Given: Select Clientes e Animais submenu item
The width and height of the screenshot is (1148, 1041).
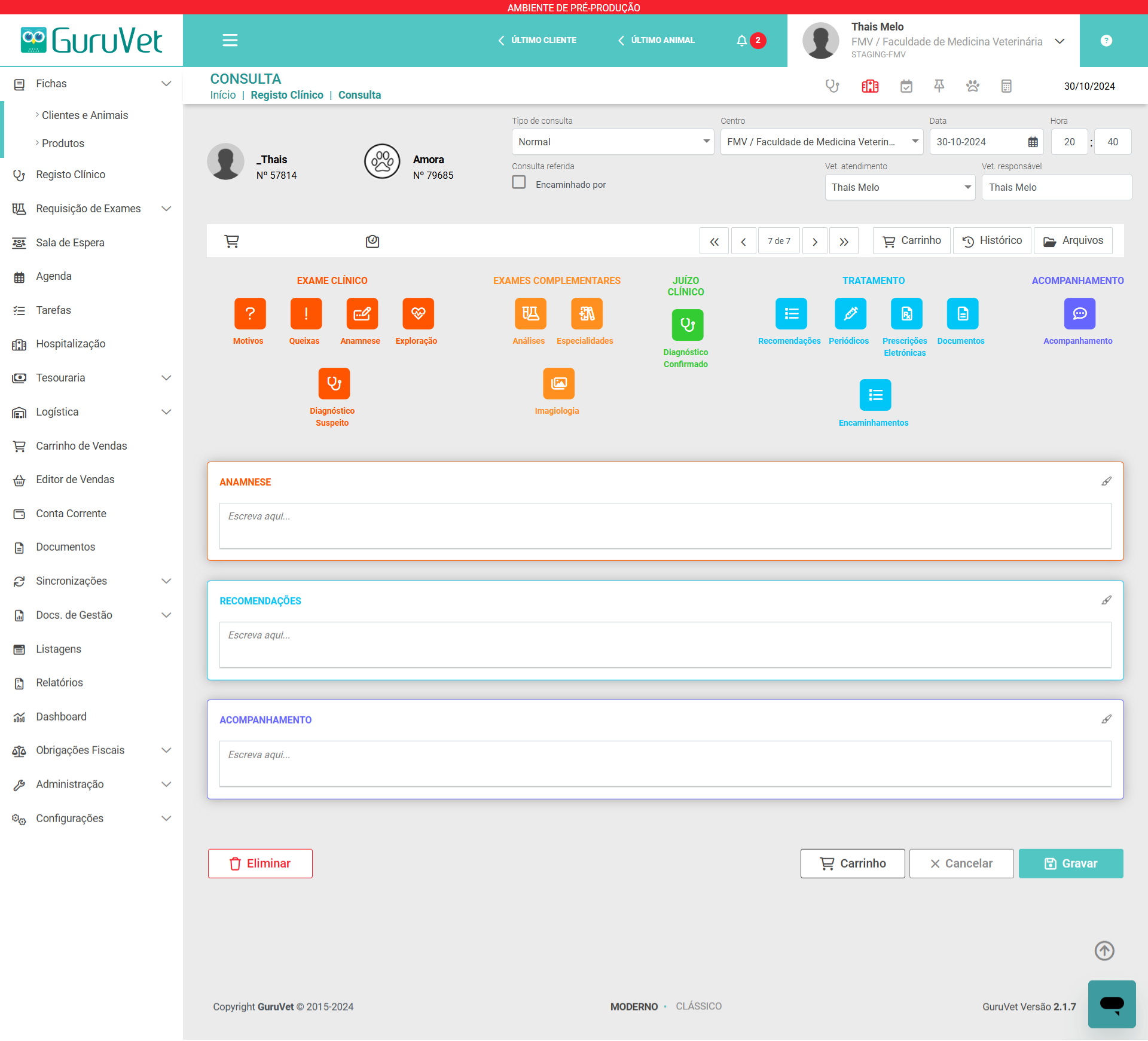Looking at the screenshot, I should click(84, 115).
